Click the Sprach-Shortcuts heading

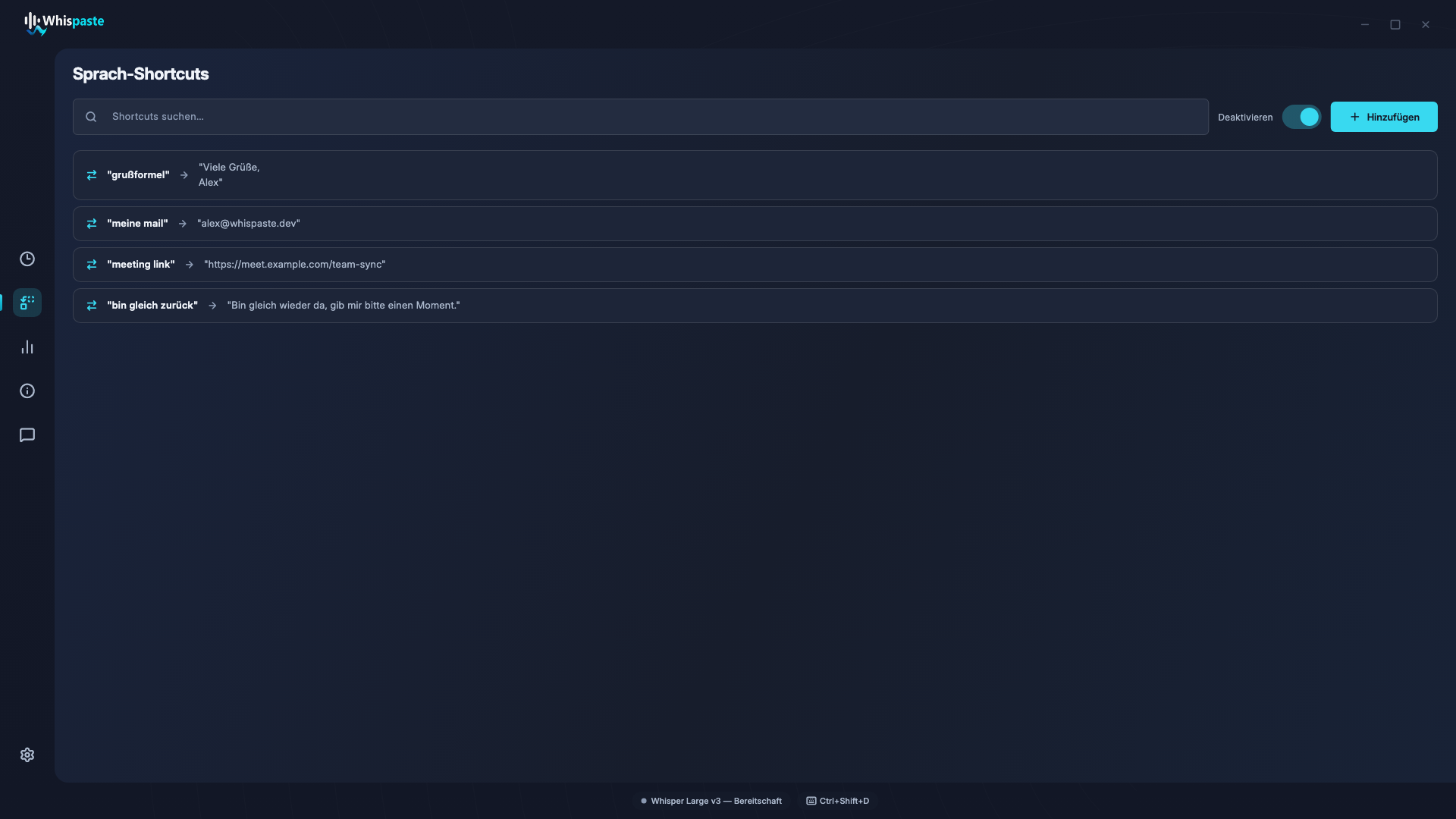(140, 74)
